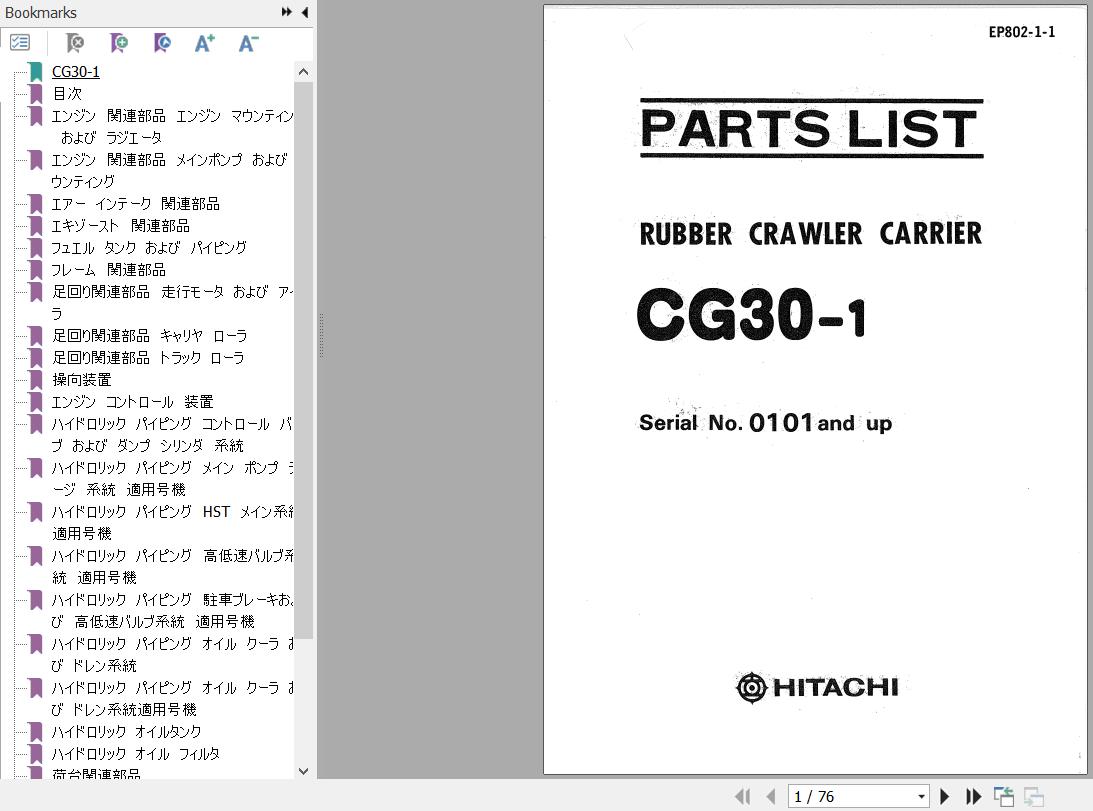Screen dimensions: 1093x811
Task: Go to the first page
Action: 743,796
